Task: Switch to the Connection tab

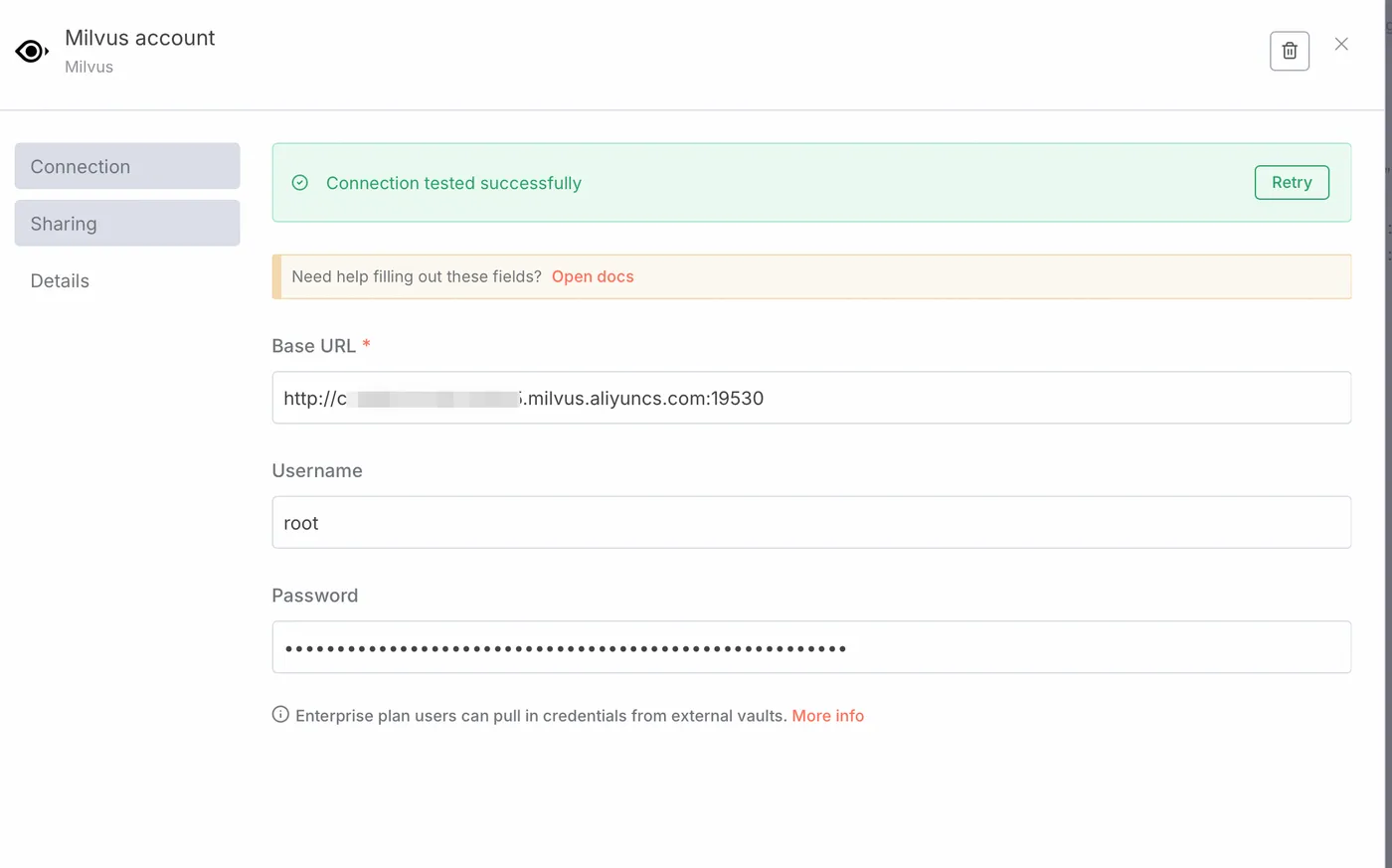Action: (x=127, y=166)
